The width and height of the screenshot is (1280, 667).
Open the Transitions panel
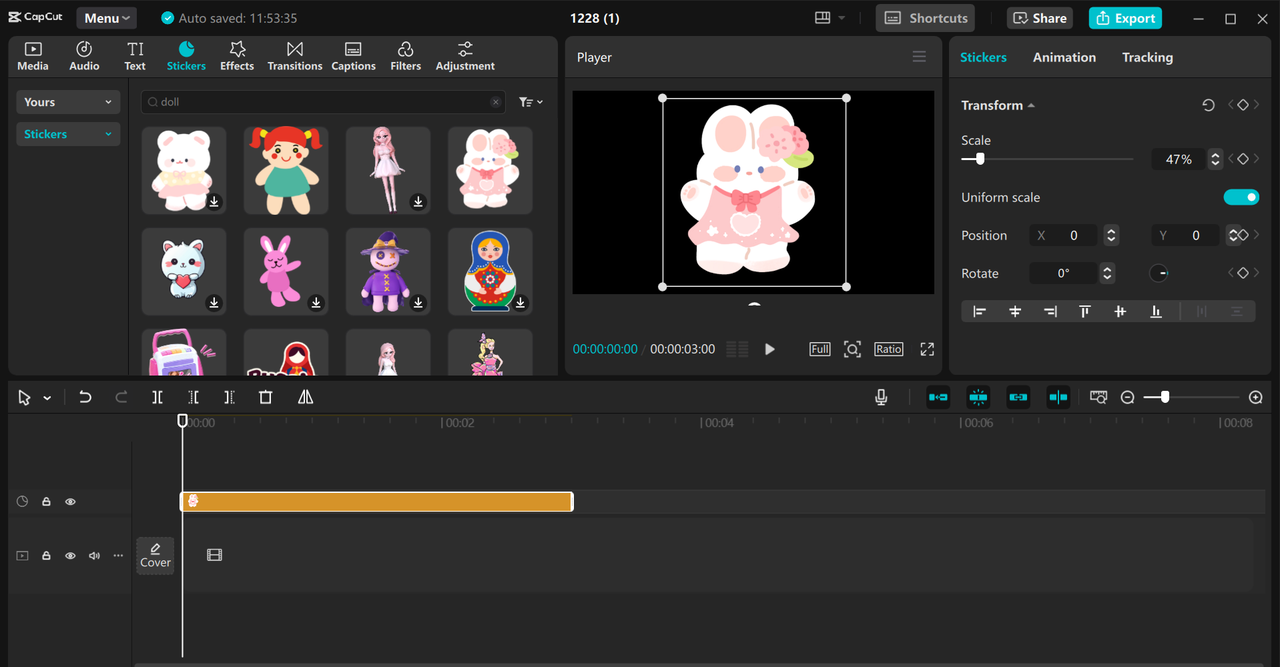(295, 56)
